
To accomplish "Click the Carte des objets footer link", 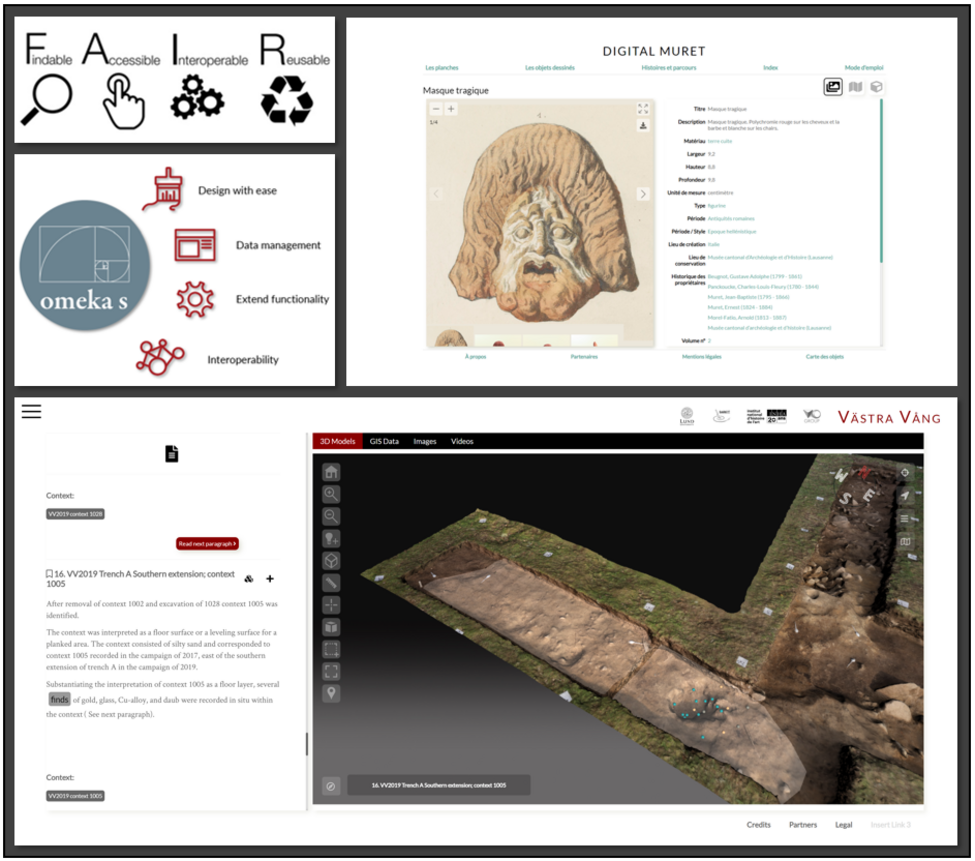I will point(825,357).
